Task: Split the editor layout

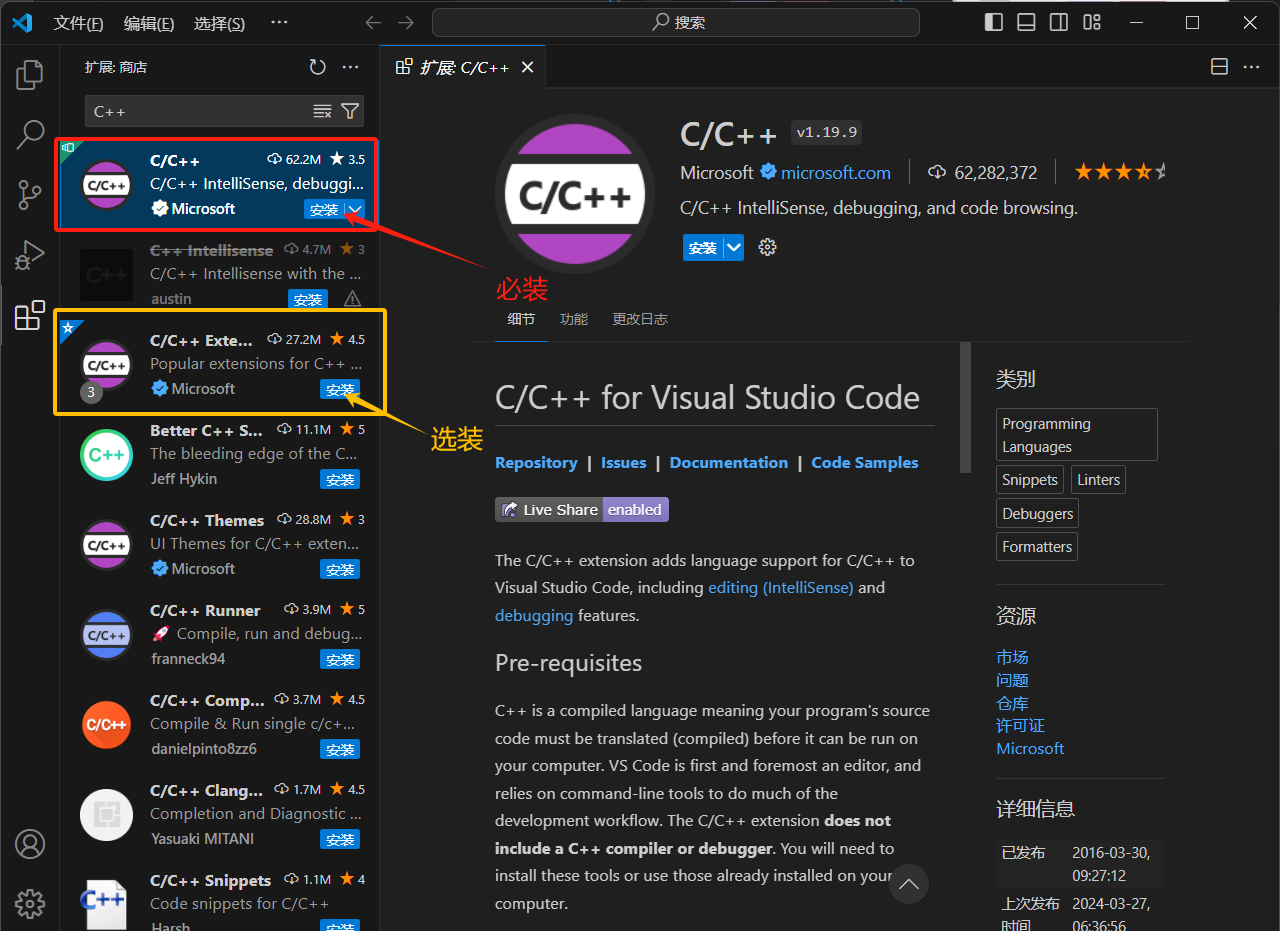Action: (1219, 67)
